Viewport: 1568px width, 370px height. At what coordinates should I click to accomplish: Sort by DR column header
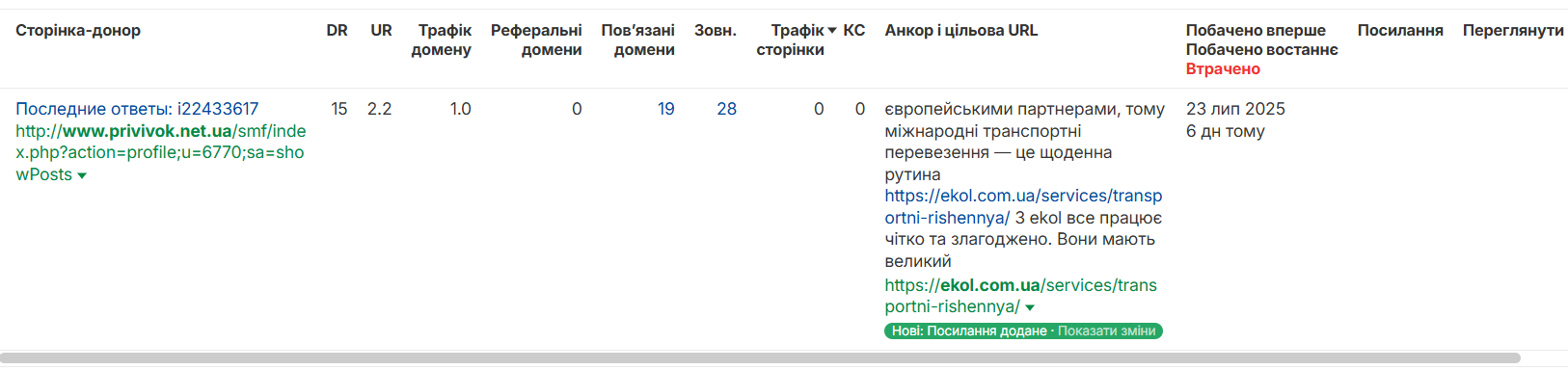(x=337, y=31)
